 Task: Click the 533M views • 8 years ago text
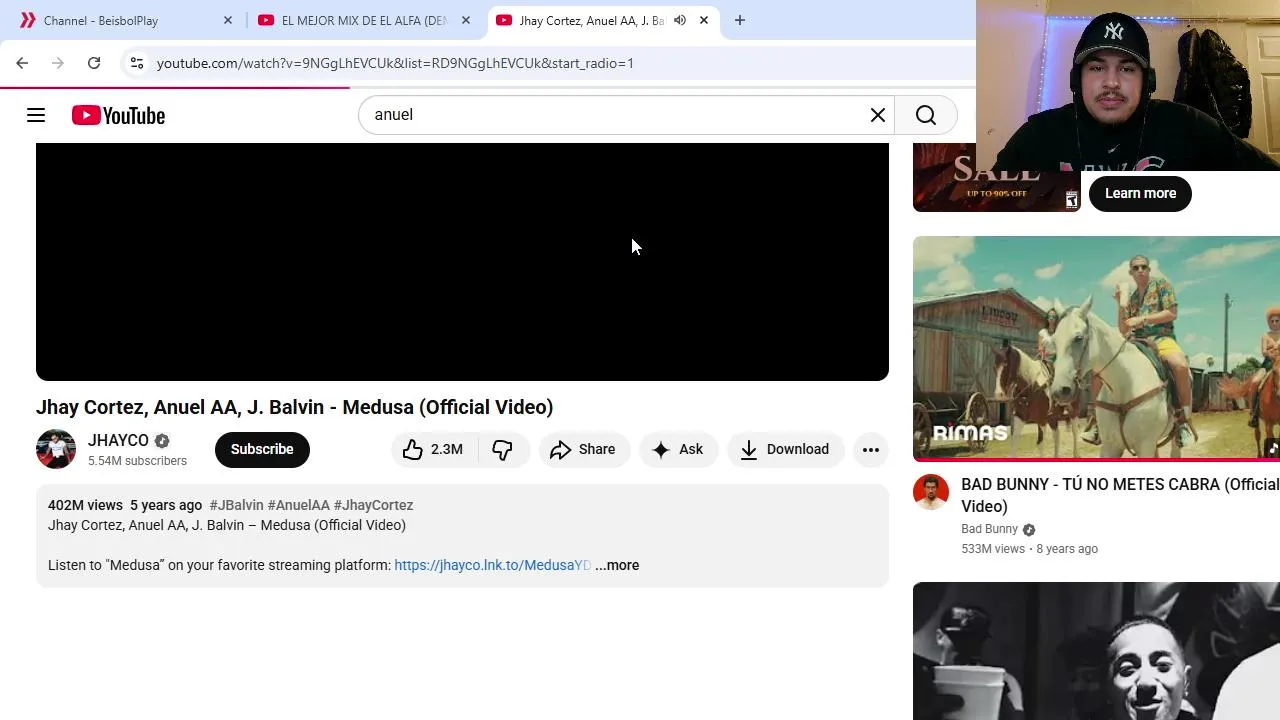point(1029,549)
